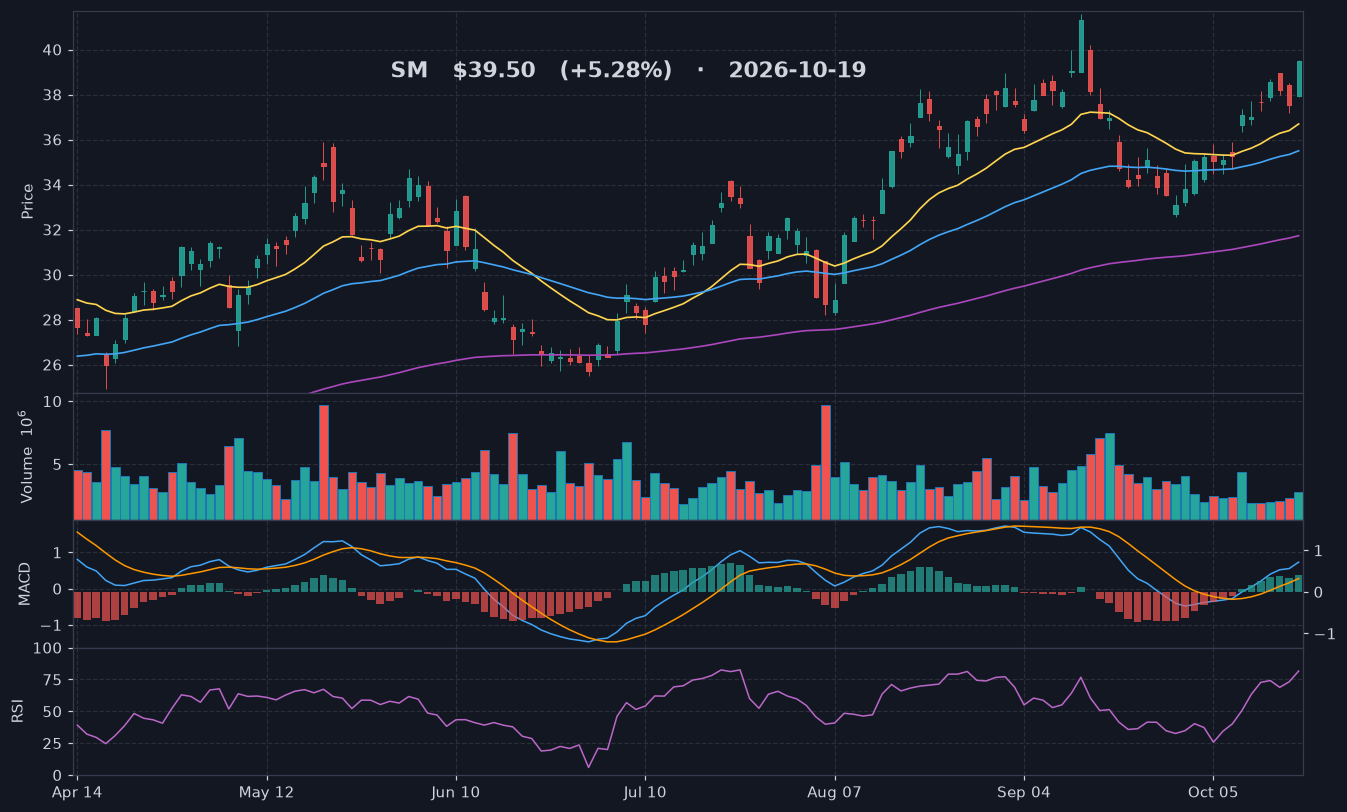
Task: Click the tallest volume bar in early August
Action: [x=826, y=462]
